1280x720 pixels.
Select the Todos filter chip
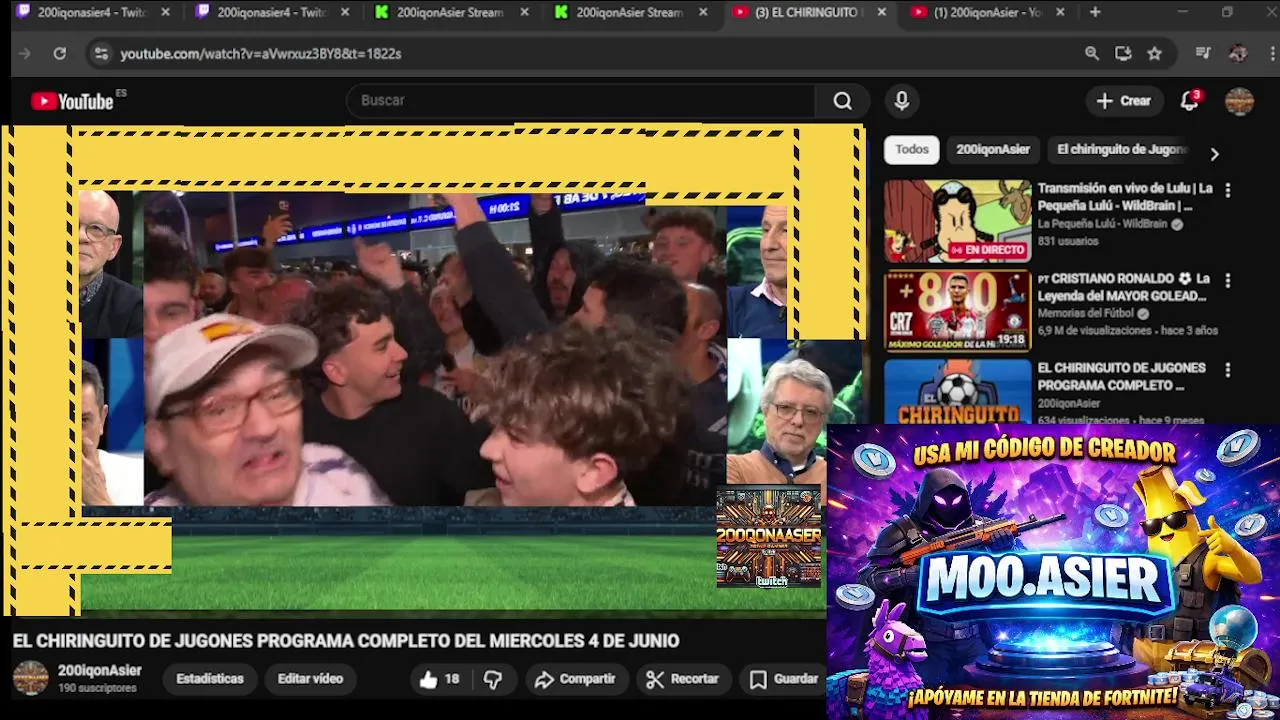[911, 150]
